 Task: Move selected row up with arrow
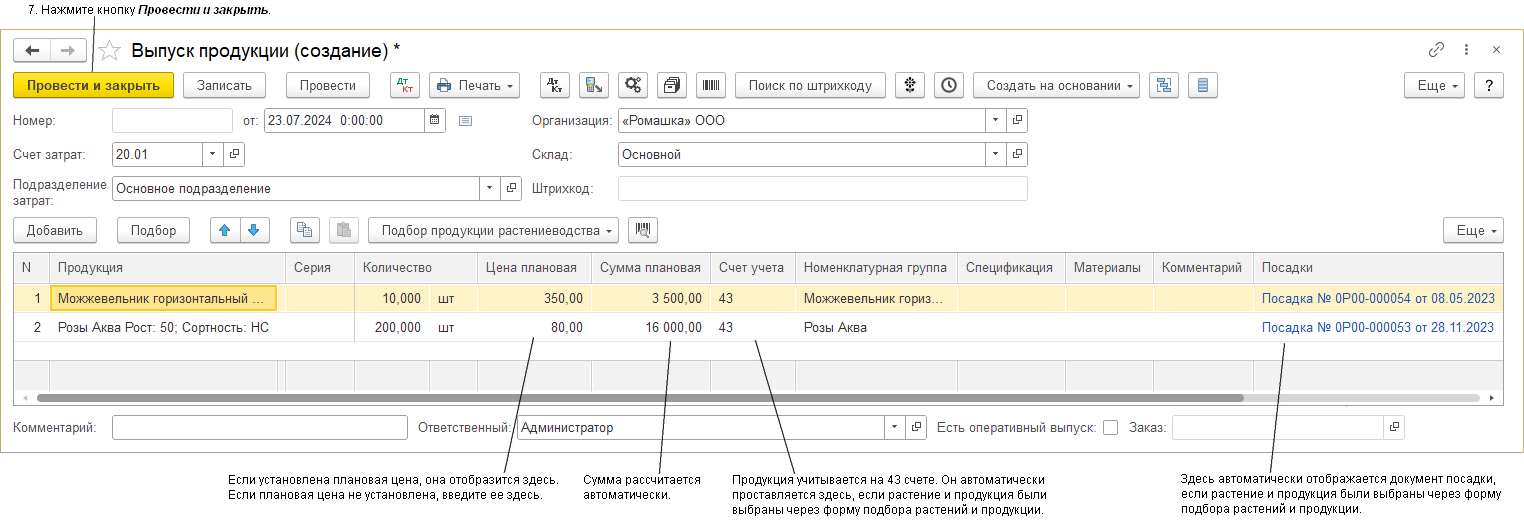225,230
